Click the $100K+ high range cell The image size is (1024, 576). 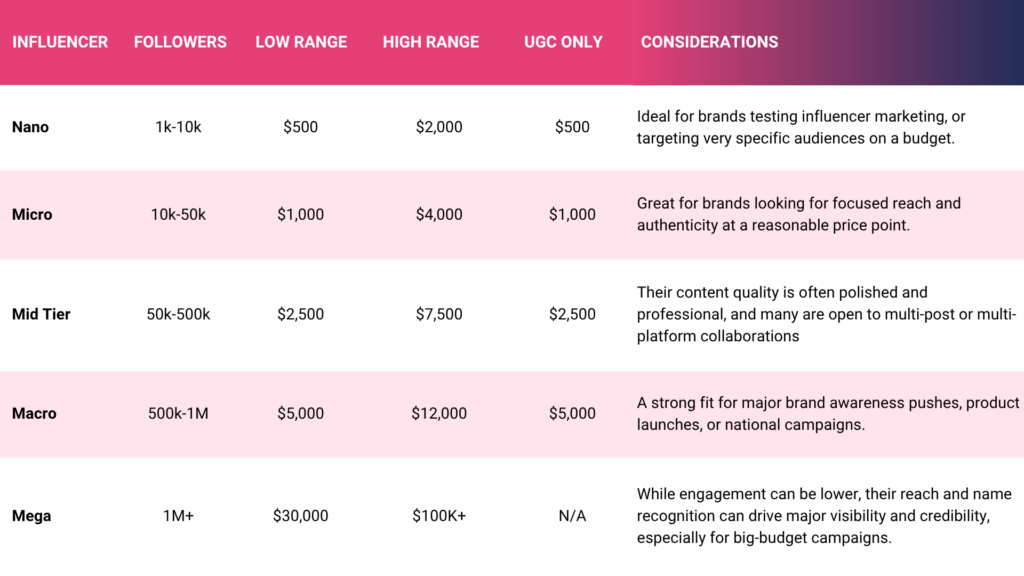pyautogui.click(x=439, y=516)
